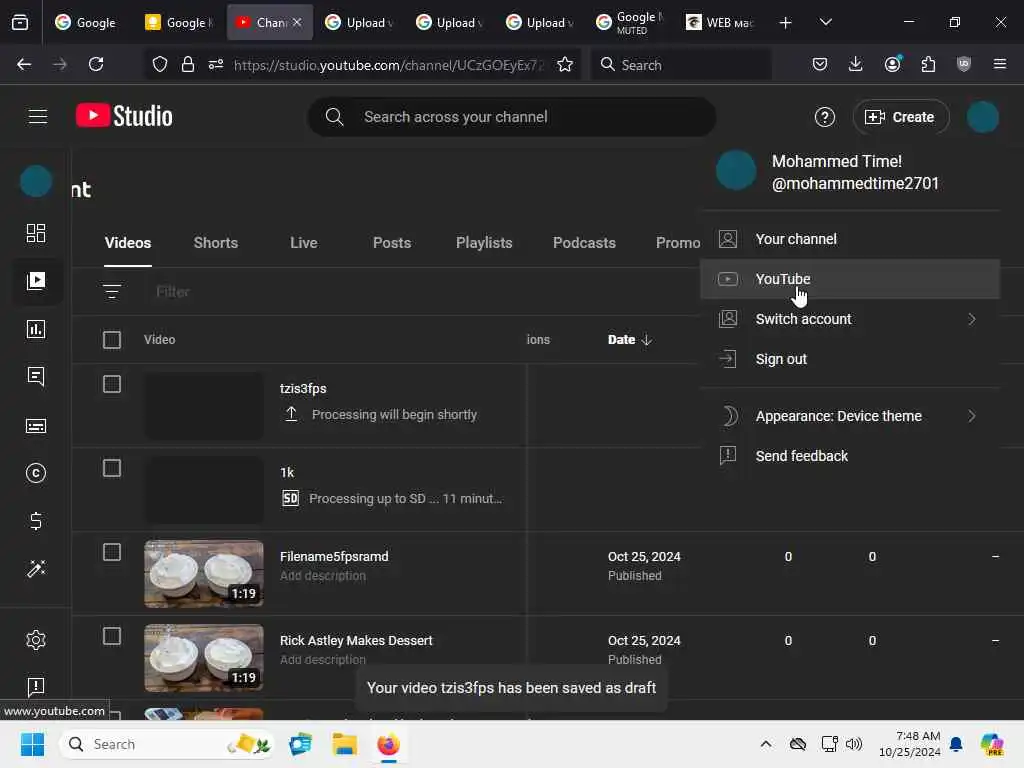Screen dimensions: 1024x768
Task: Click the Windows taskbar search box
Action: tap(167, 744)
